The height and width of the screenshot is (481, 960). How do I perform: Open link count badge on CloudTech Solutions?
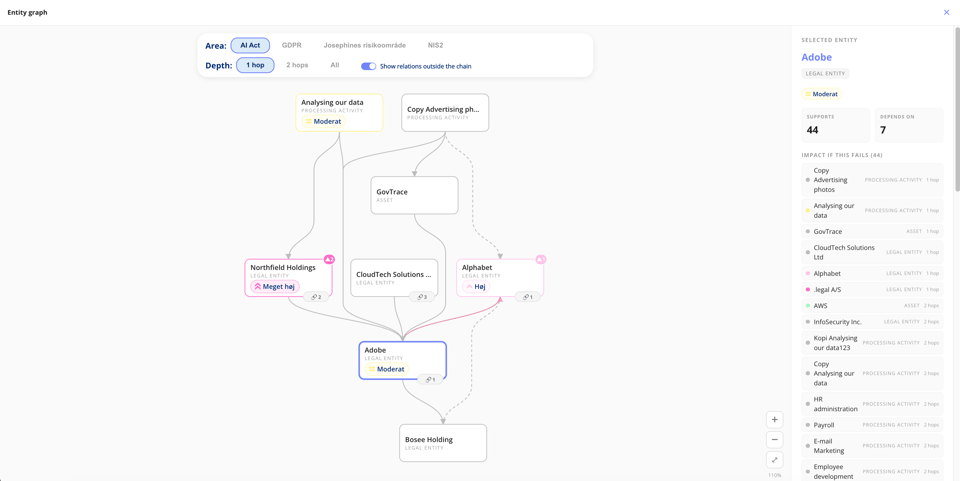tap(422, 297)
